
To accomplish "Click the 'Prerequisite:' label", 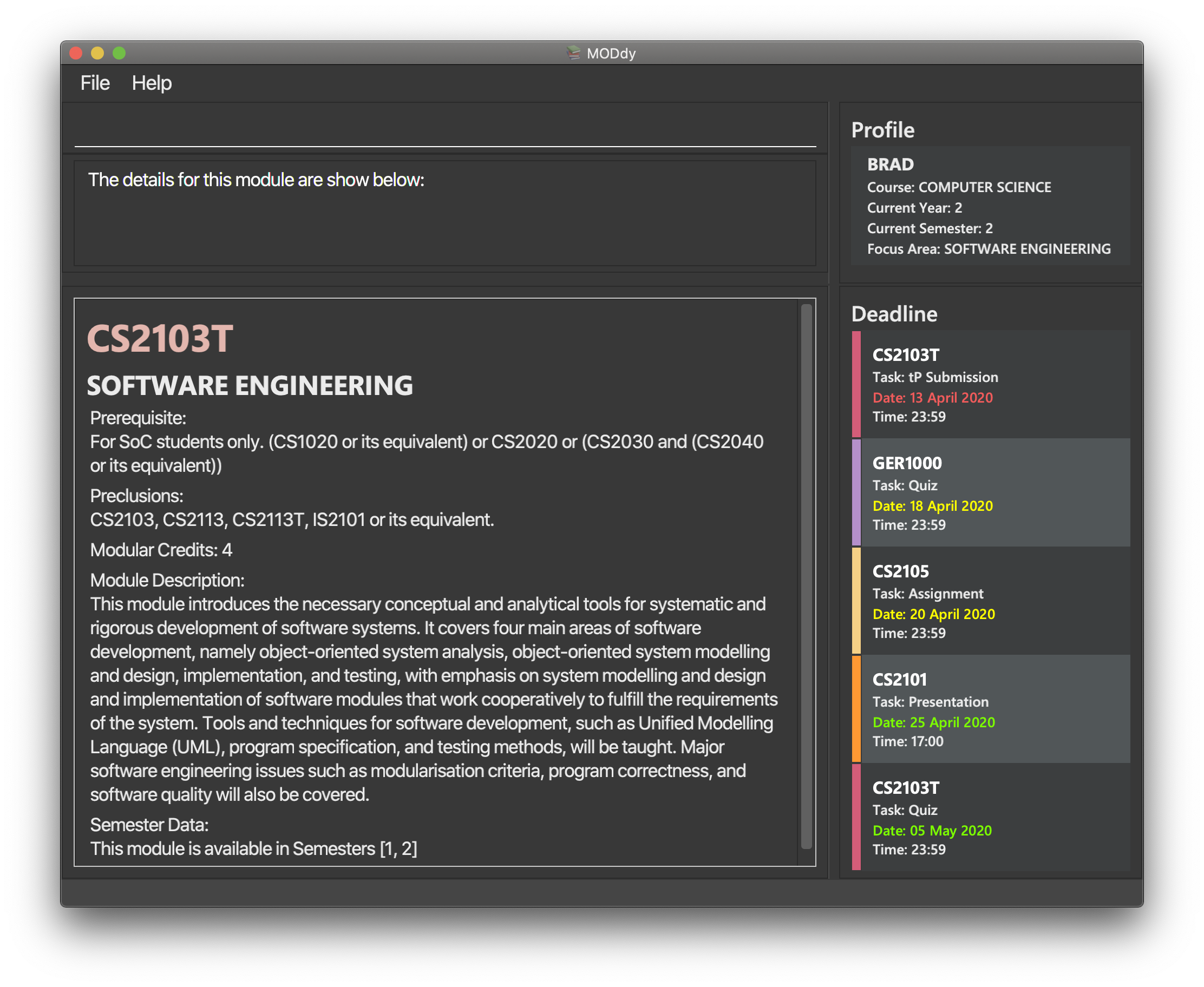I will tap(138, 418).
